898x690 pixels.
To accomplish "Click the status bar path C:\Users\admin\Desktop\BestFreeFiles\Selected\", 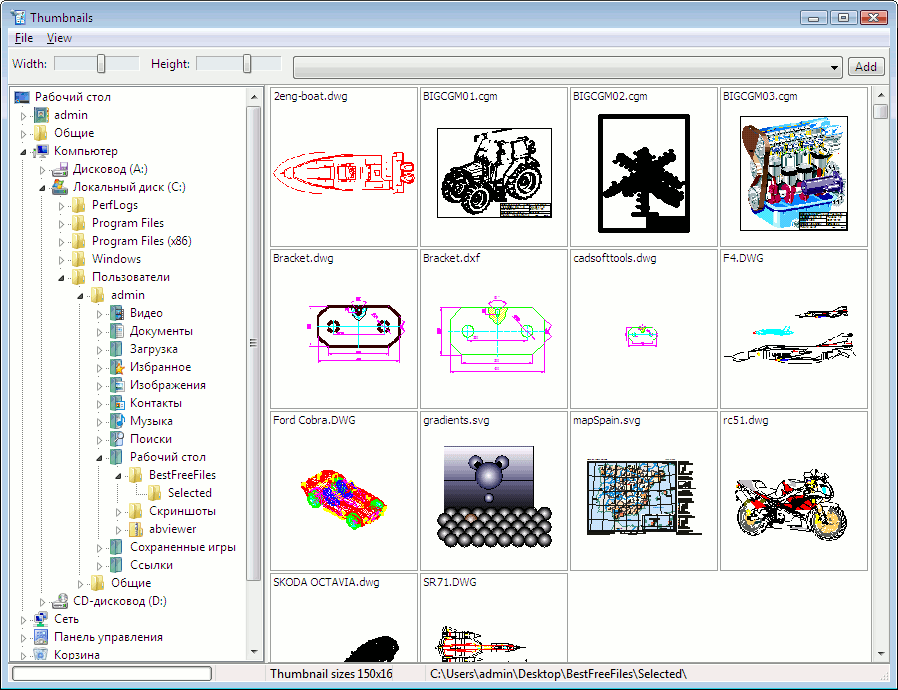I will click(x=558, y=674).
